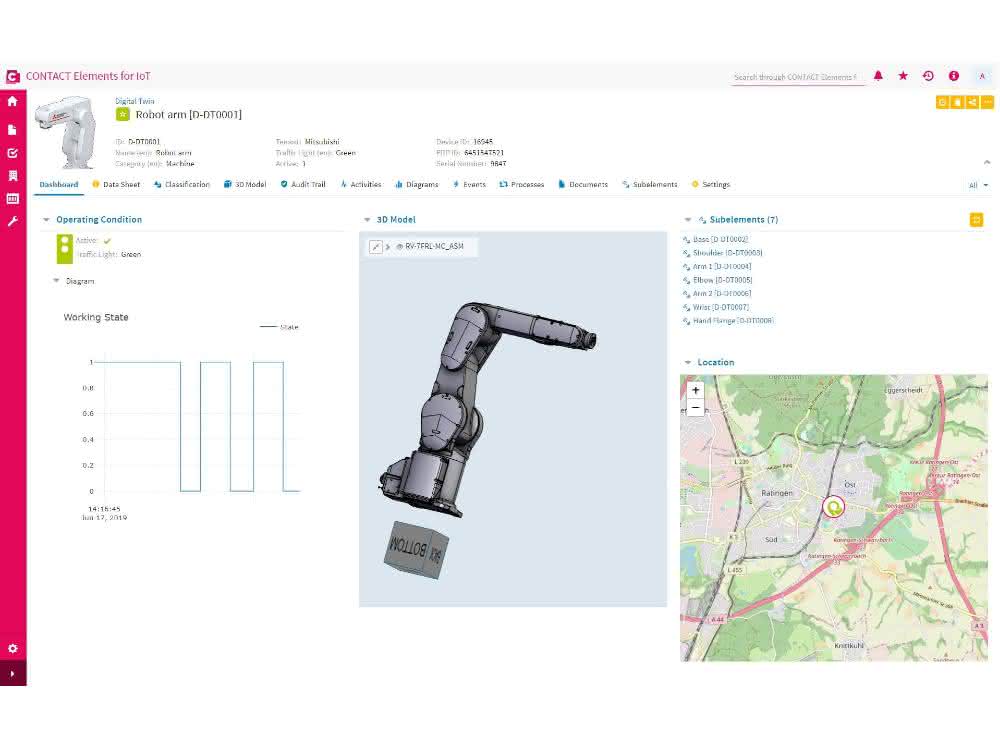This screenshot has height=750, width=1000.
Task: Open subelement Arm 2 [D-DT0006]
Action: tap(722, 293)
